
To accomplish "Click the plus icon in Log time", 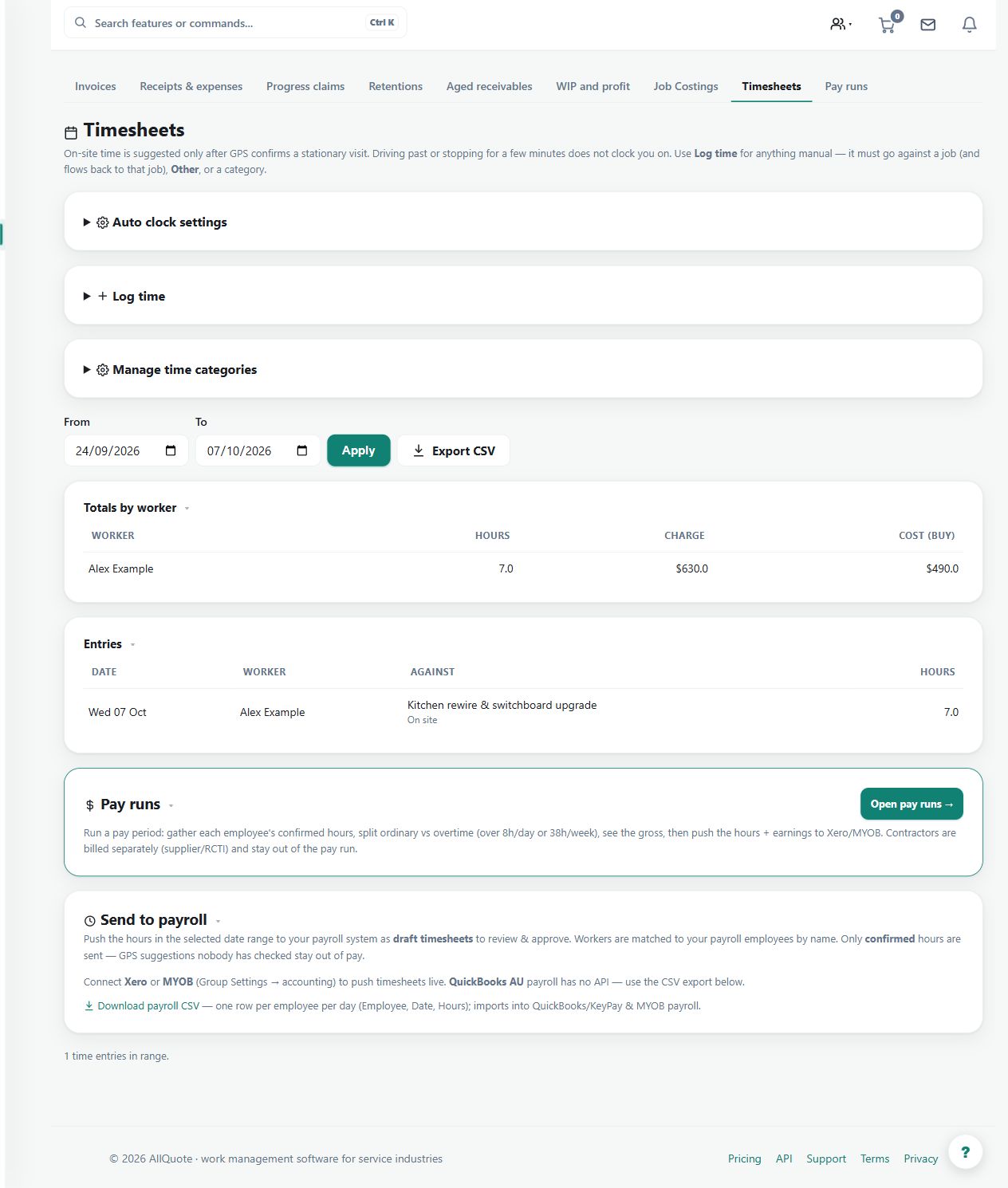I will [x=103, y=296].
